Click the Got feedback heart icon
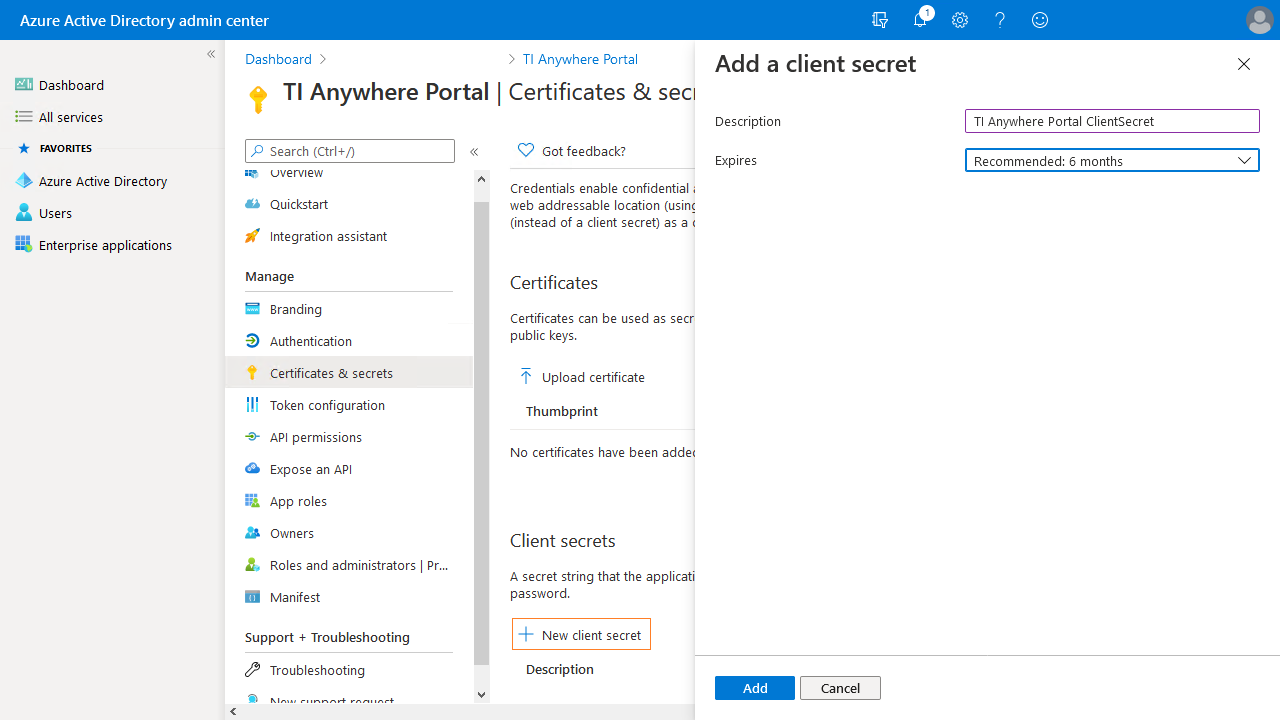This screenshot has width=1280, height=720. tap(526, 150)
